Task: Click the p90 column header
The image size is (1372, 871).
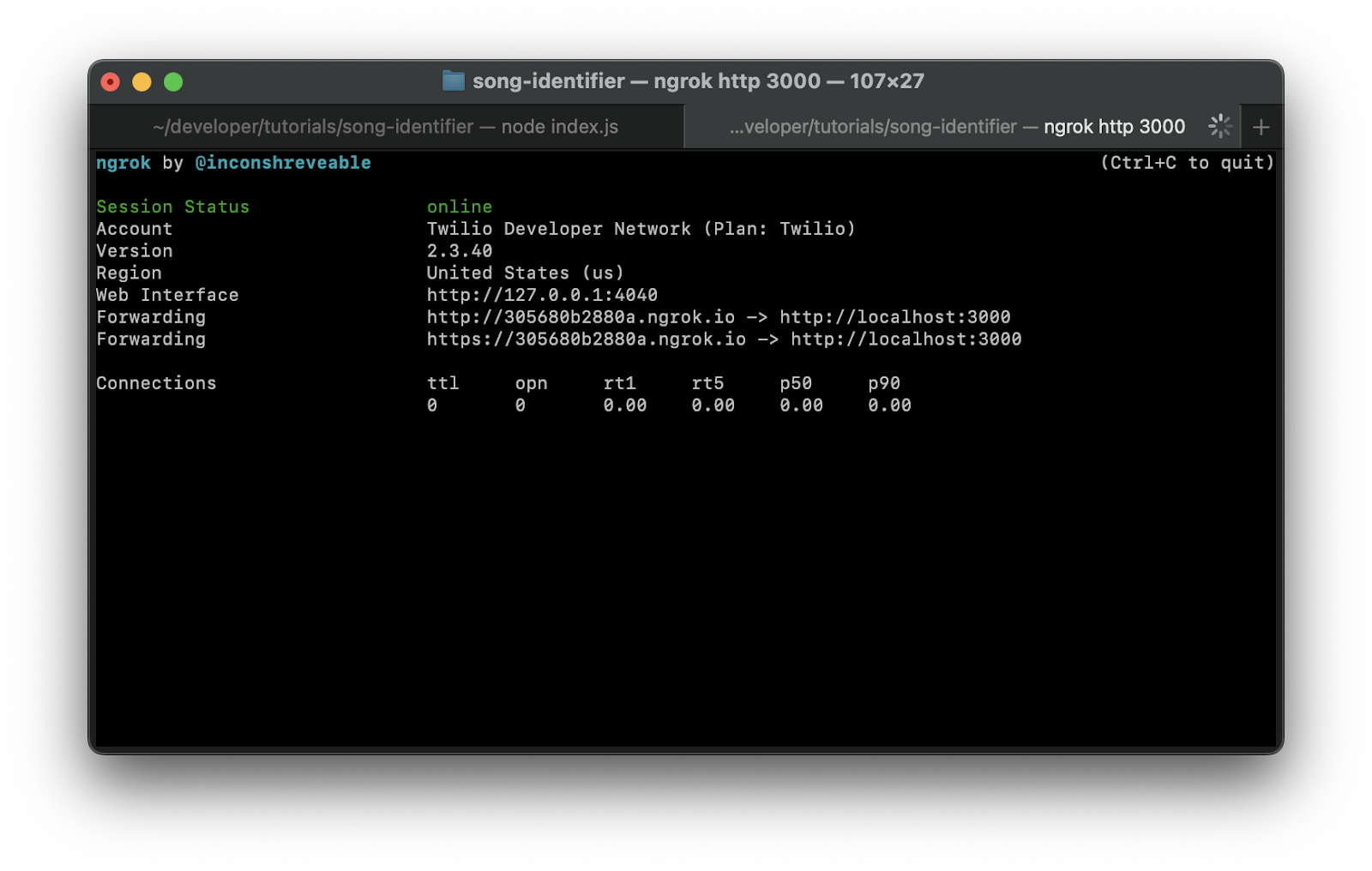Action: pyautogui.click(x=884, y=384)
